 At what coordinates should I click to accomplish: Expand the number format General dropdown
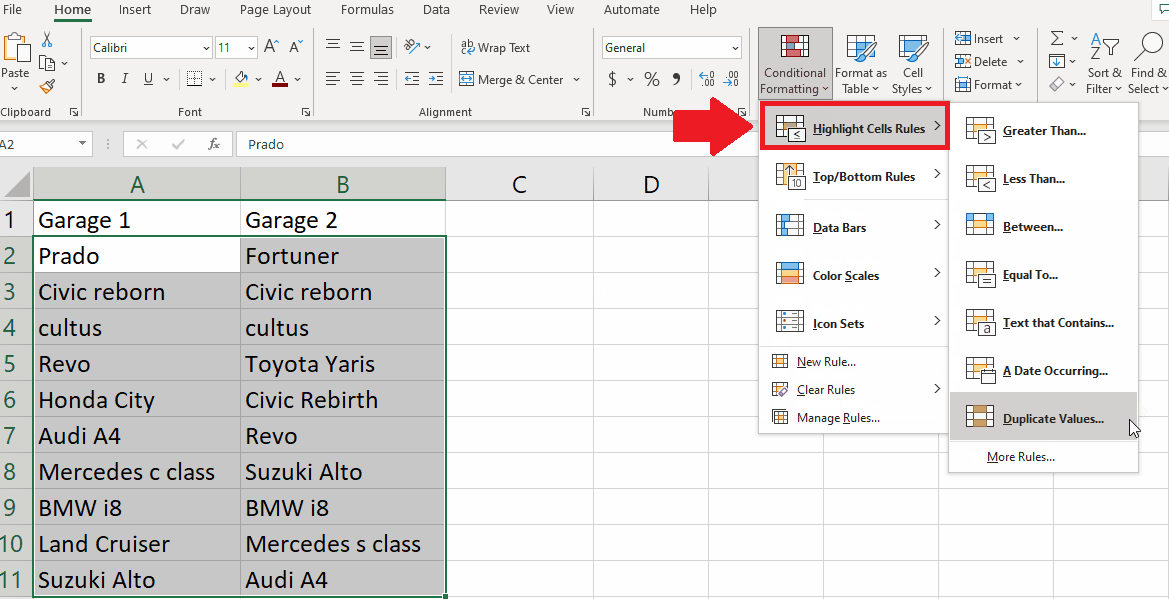click(x=733, y=47)
